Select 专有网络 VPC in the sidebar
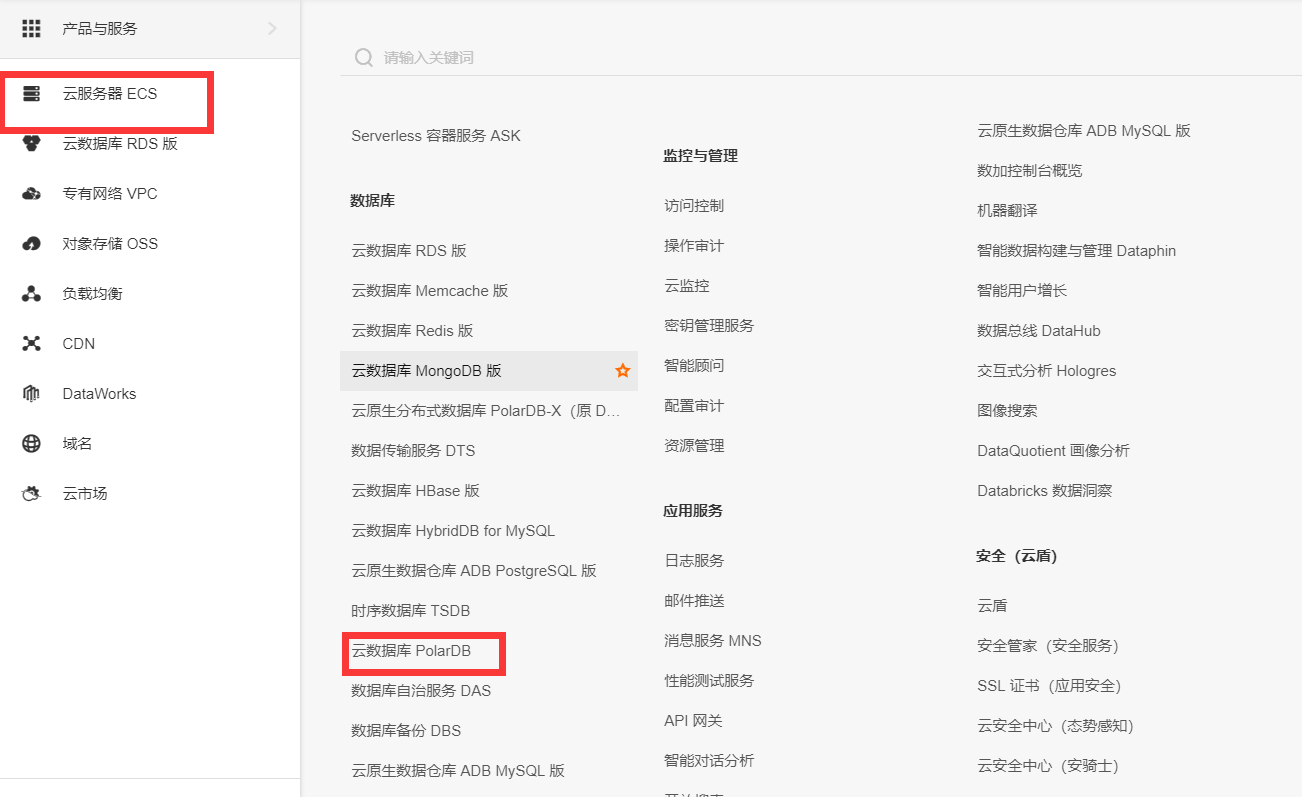This screenshot has height=797, width=1302. [110, 194]
